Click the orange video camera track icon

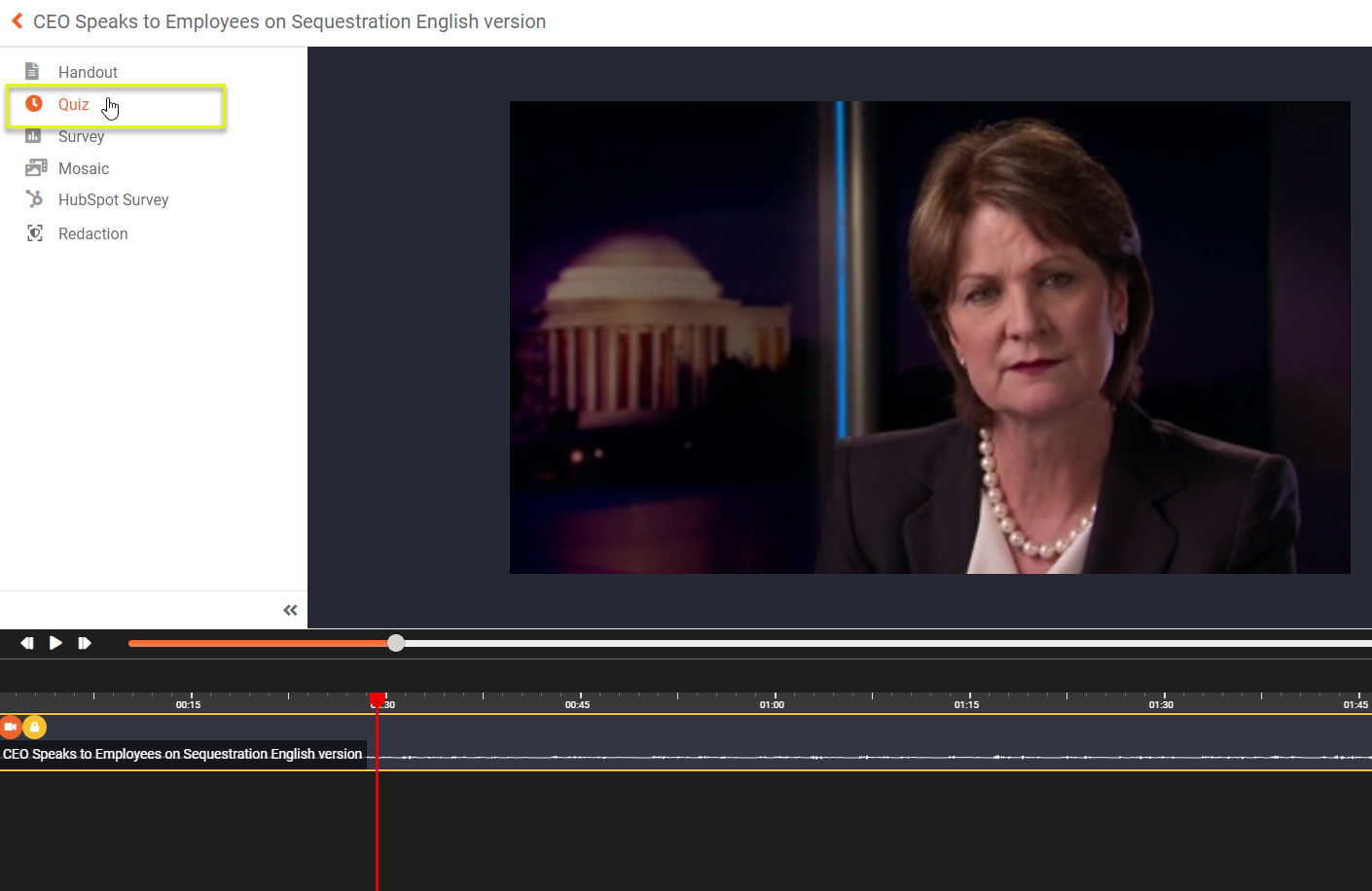(11, 727)
